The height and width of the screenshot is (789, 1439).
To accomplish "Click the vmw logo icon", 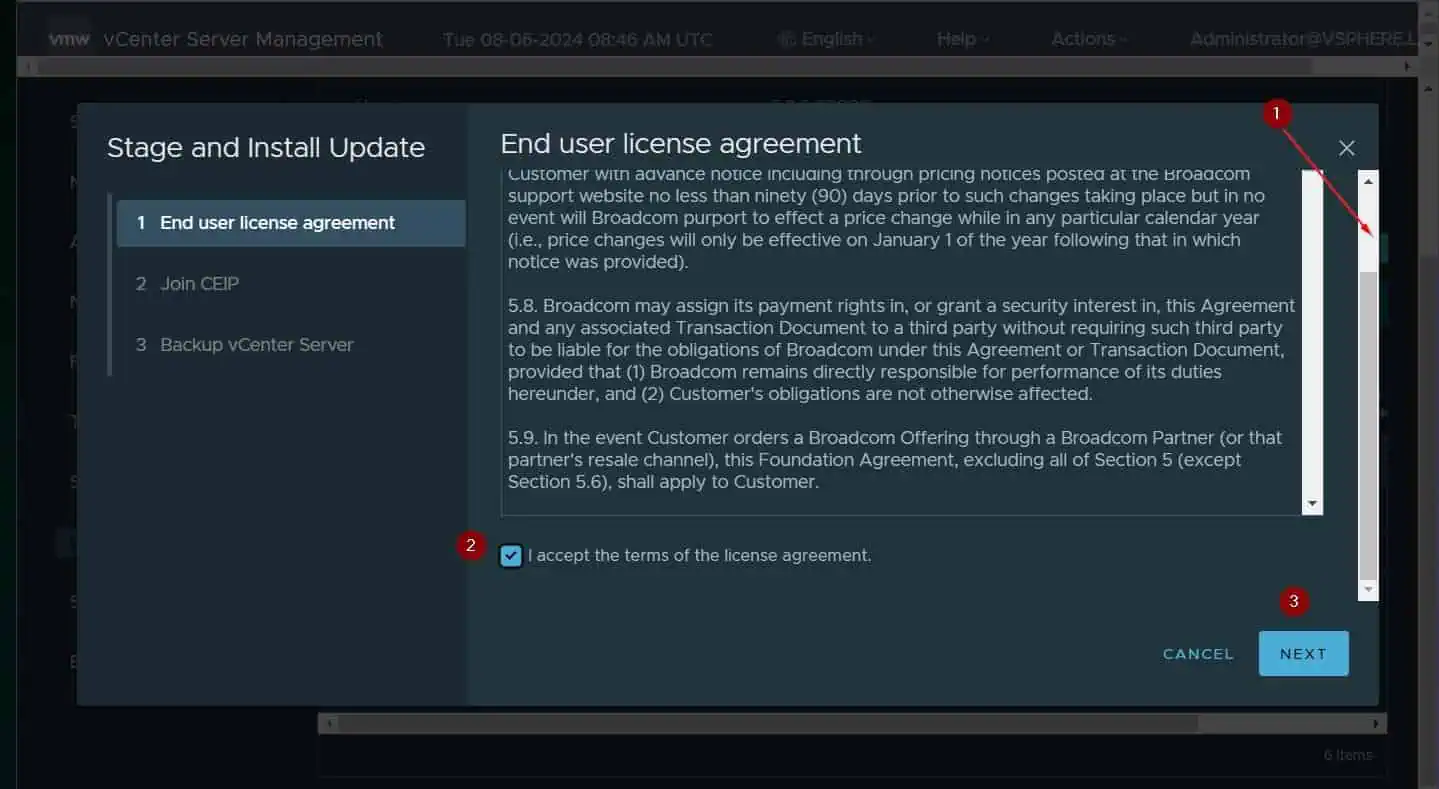I will pos(69,39).
